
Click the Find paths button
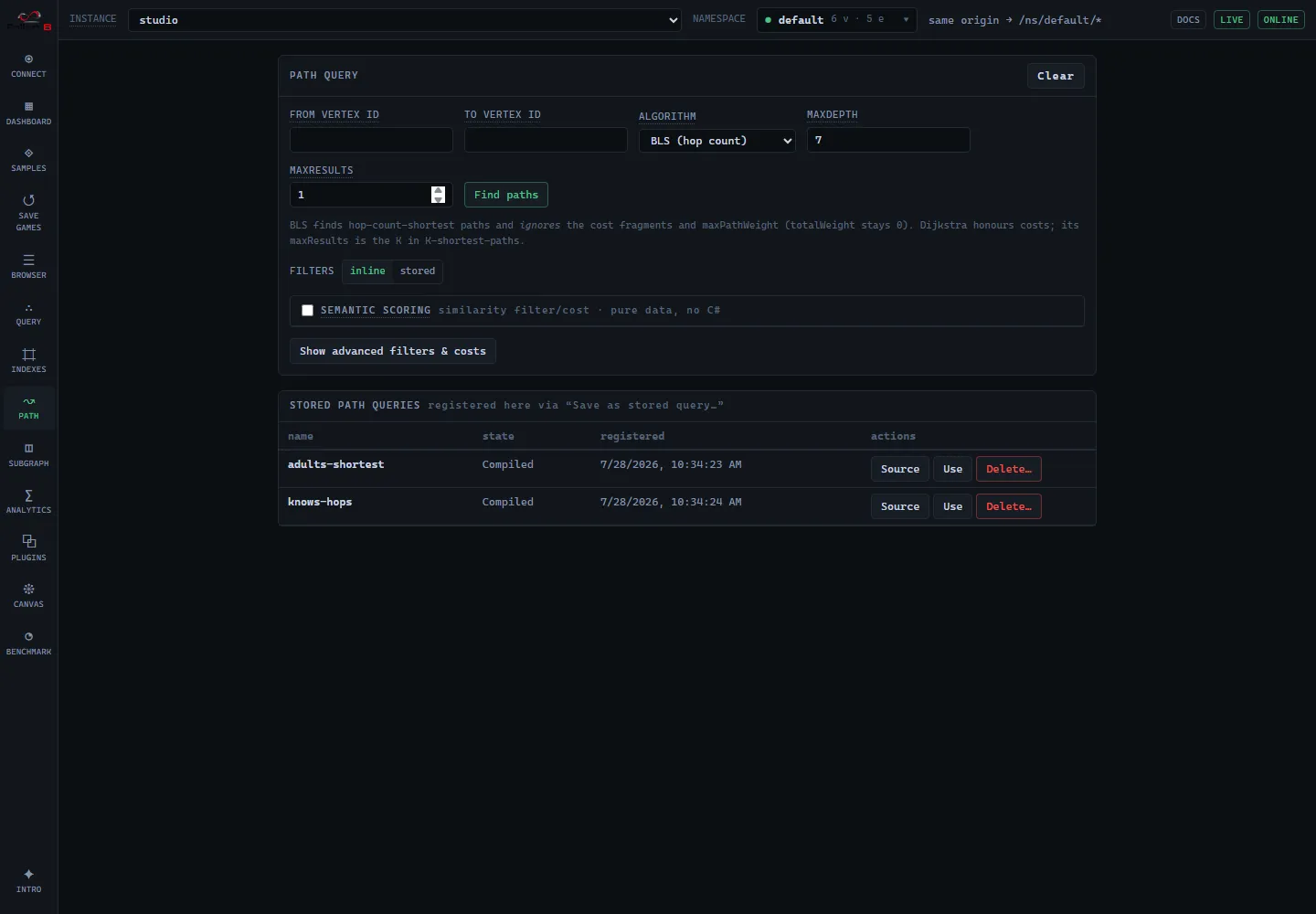click(x=506, y=195)
